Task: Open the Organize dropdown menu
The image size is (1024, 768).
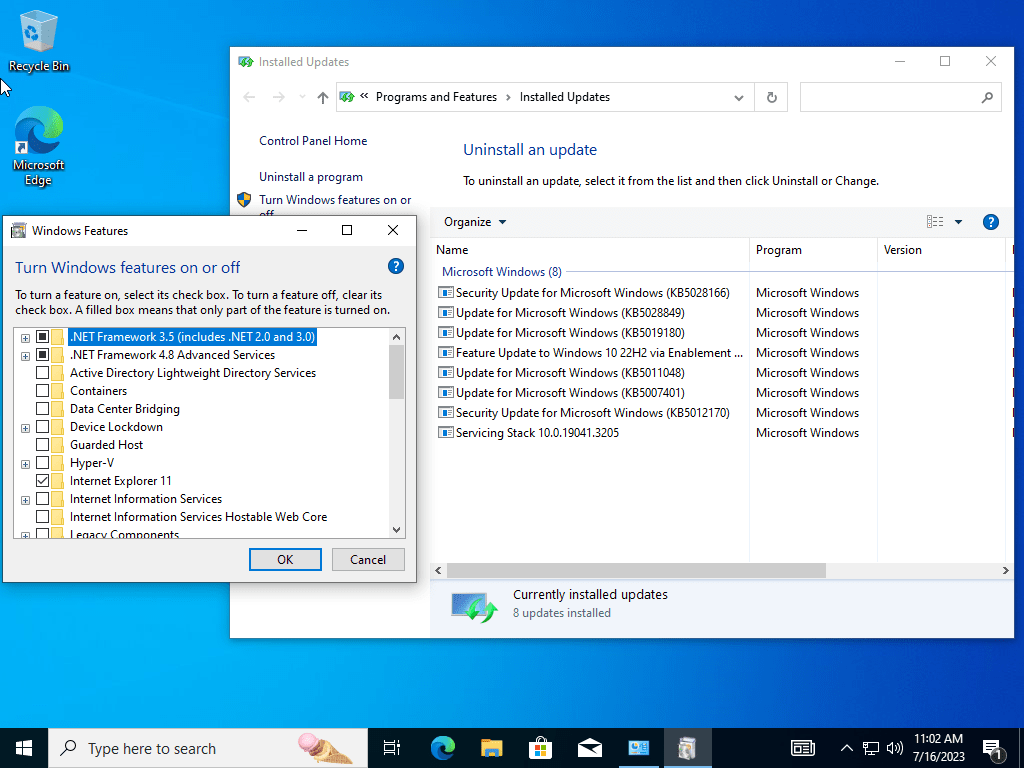Action: pyautogui.click(x=475, y=222)
